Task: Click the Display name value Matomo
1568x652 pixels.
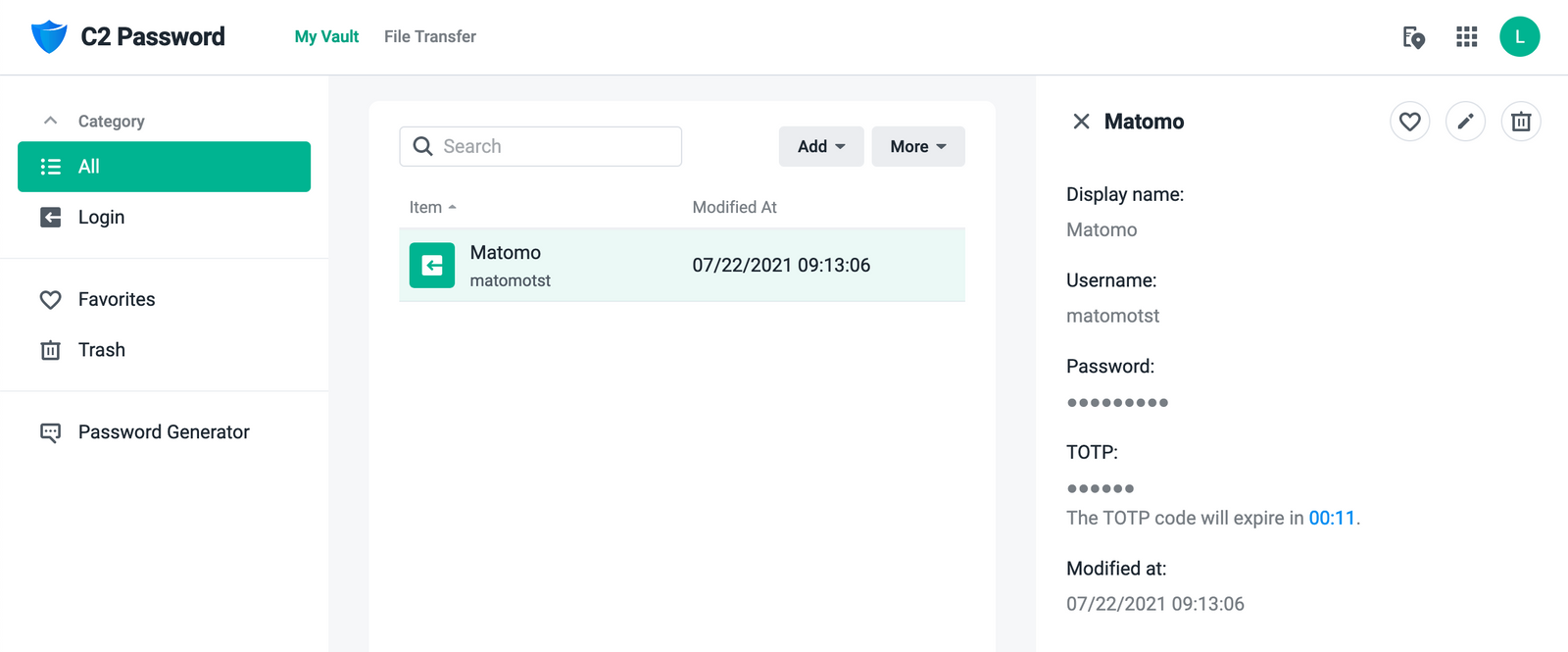Action: click(x=1102, y=229)
